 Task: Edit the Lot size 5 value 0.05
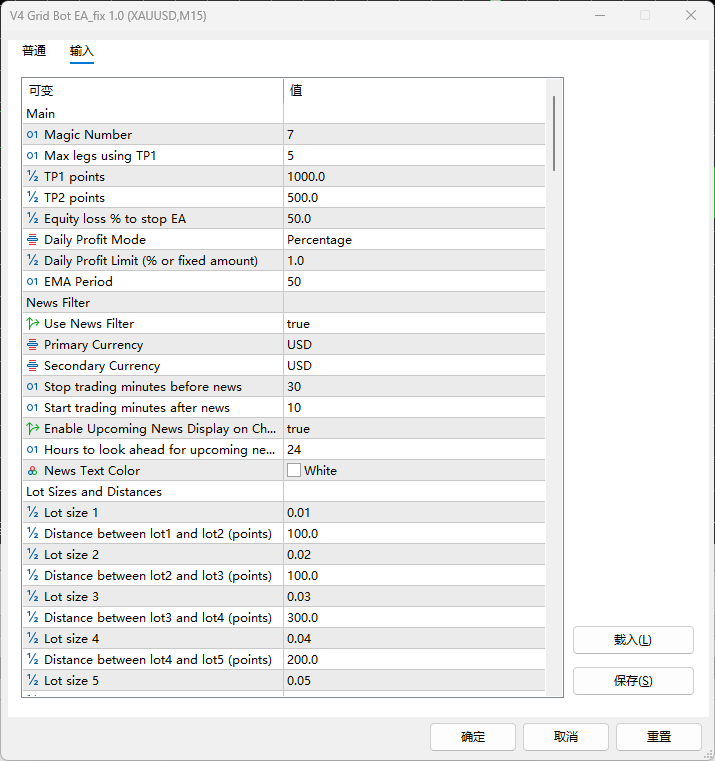pos(414,680)
